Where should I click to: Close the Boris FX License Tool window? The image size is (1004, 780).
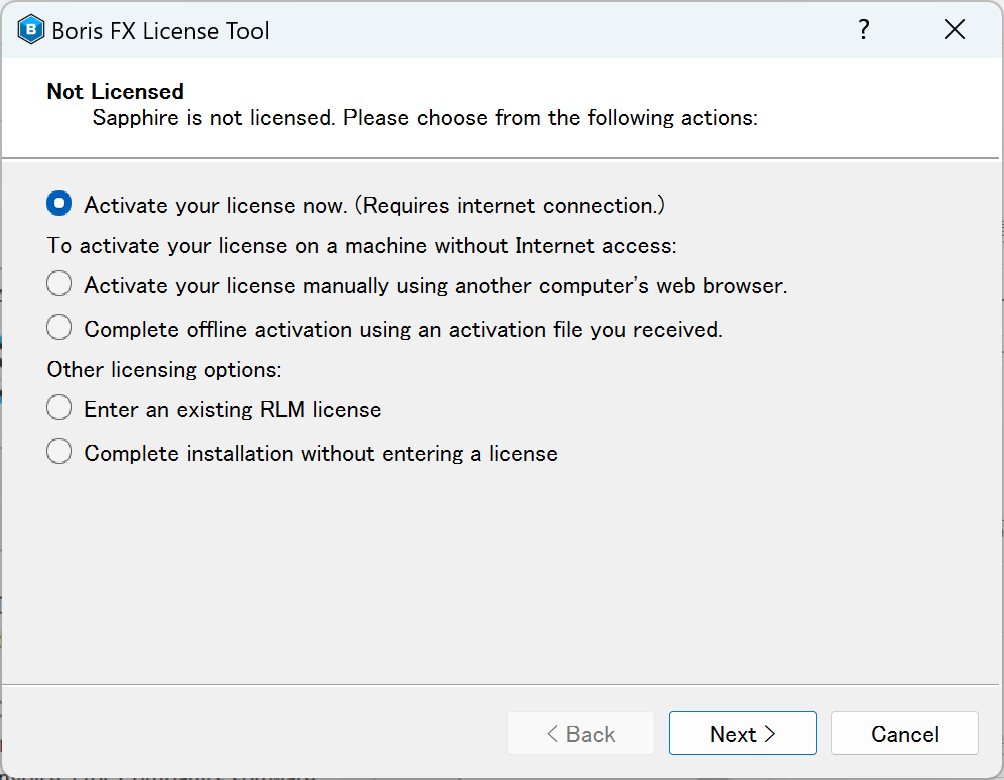click(955, 29)
